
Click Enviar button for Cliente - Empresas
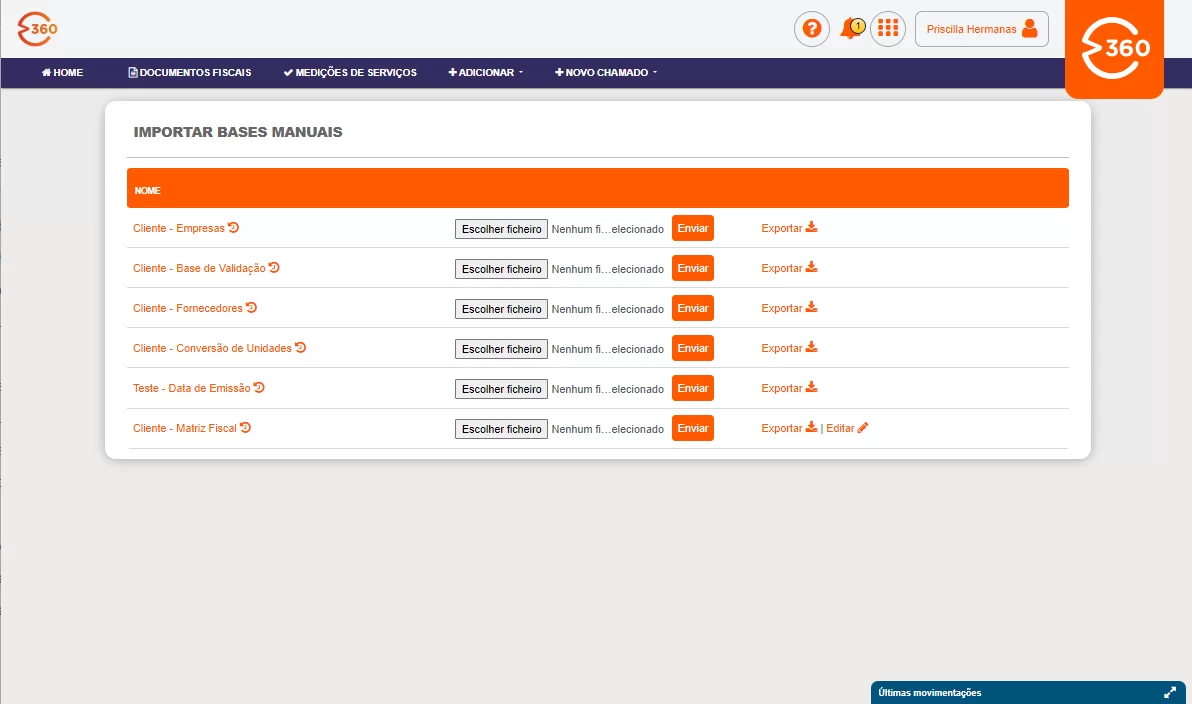click(x=693, y=228)
